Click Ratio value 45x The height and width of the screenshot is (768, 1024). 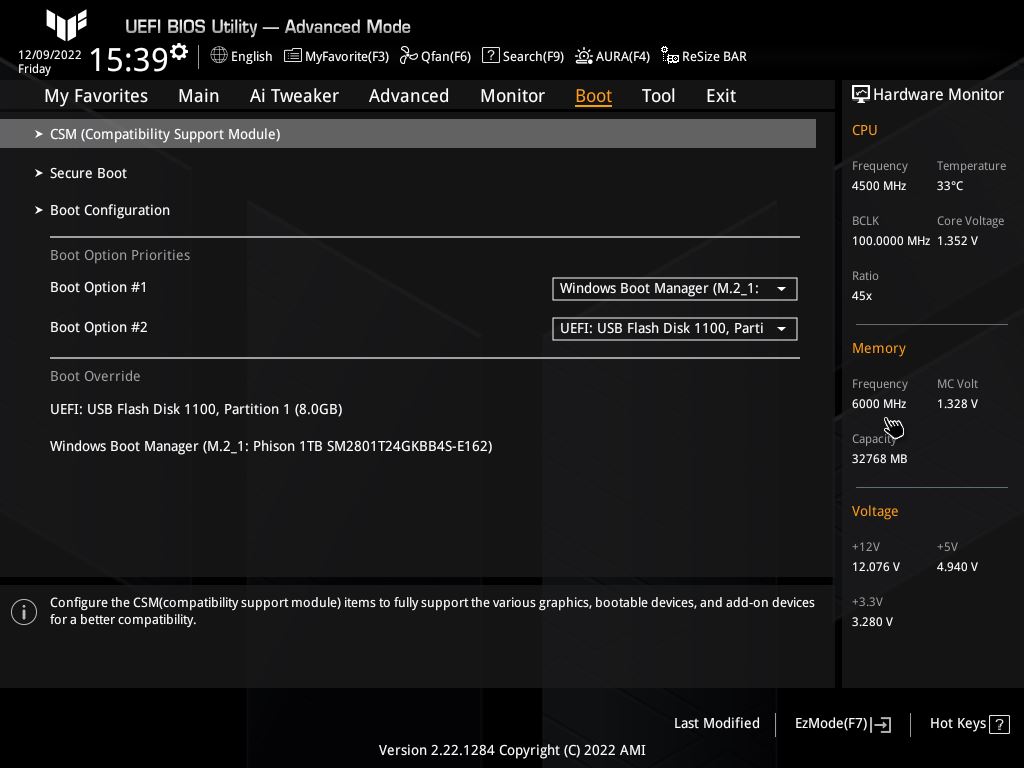pyautogui.click(x=861, y=296)
